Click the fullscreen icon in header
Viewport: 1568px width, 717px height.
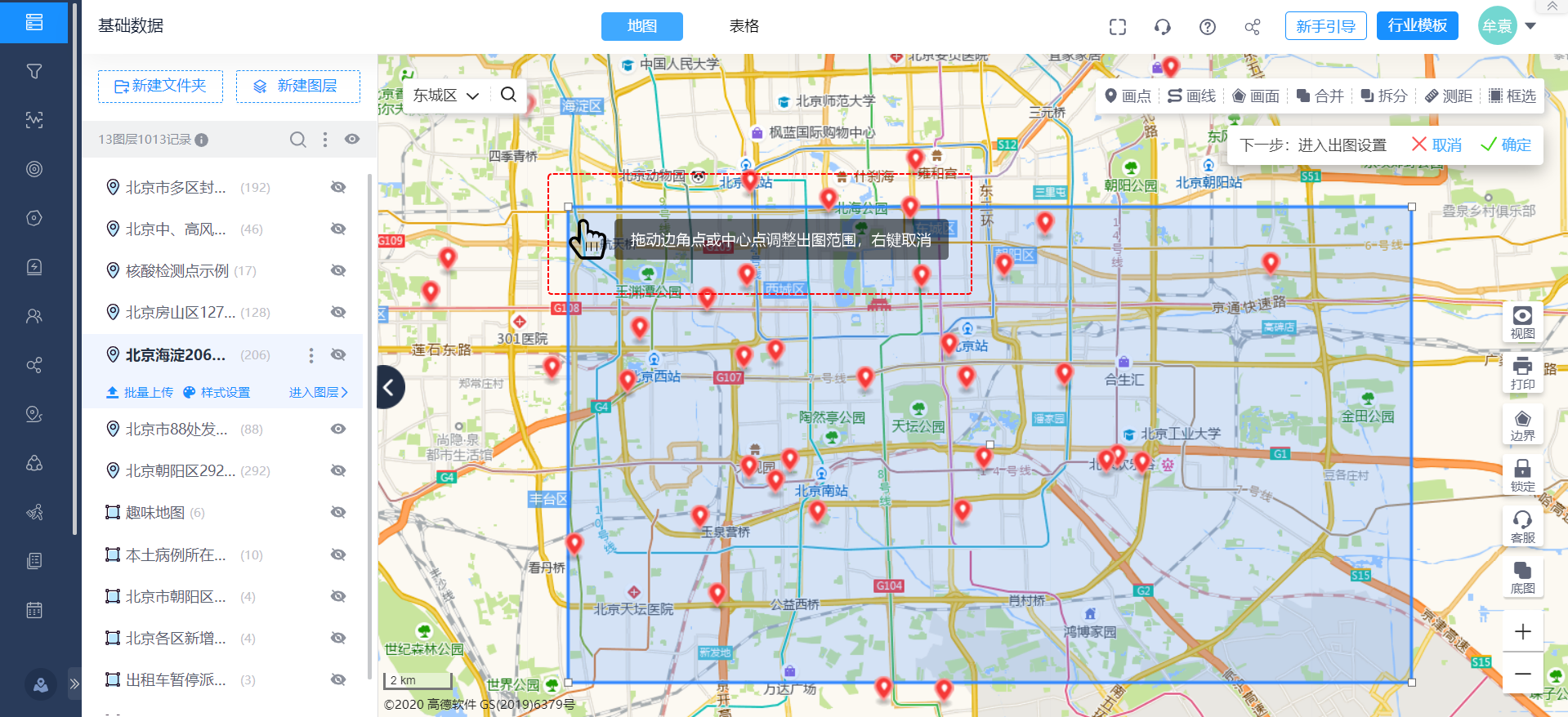tap(1118, 27)
